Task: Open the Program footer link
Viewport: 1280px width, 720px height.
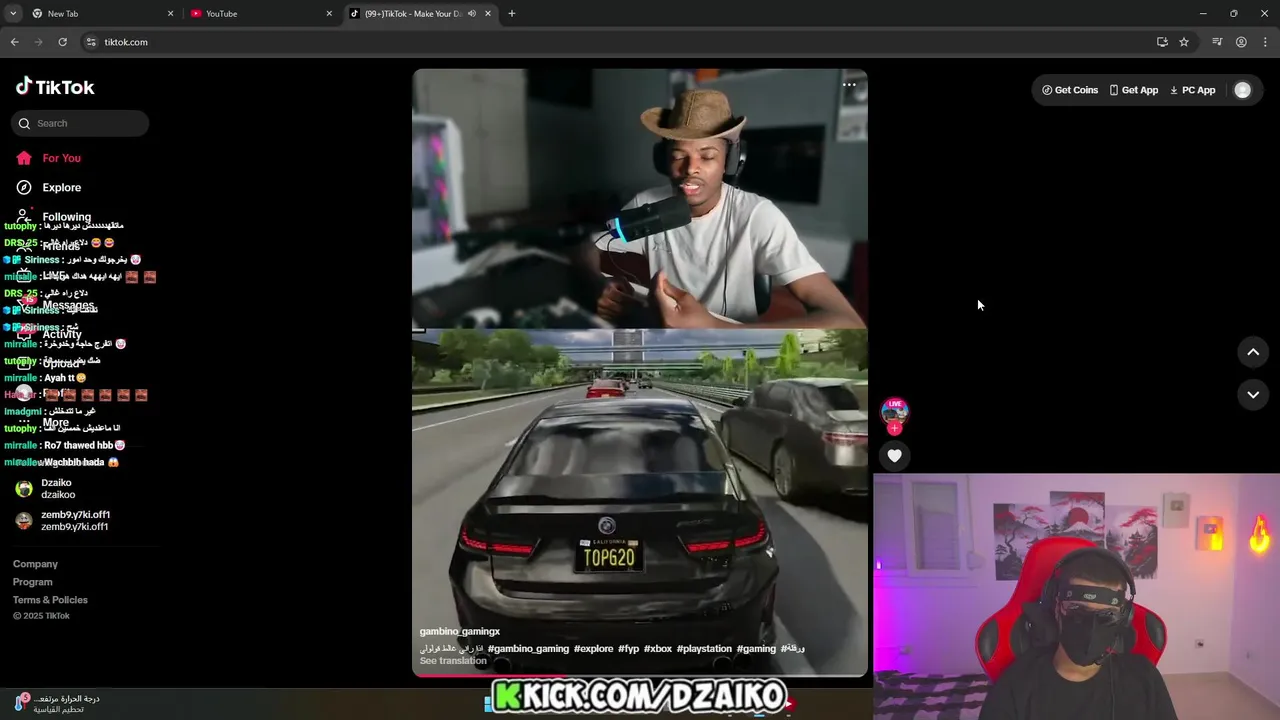Action: pos(33,582)
